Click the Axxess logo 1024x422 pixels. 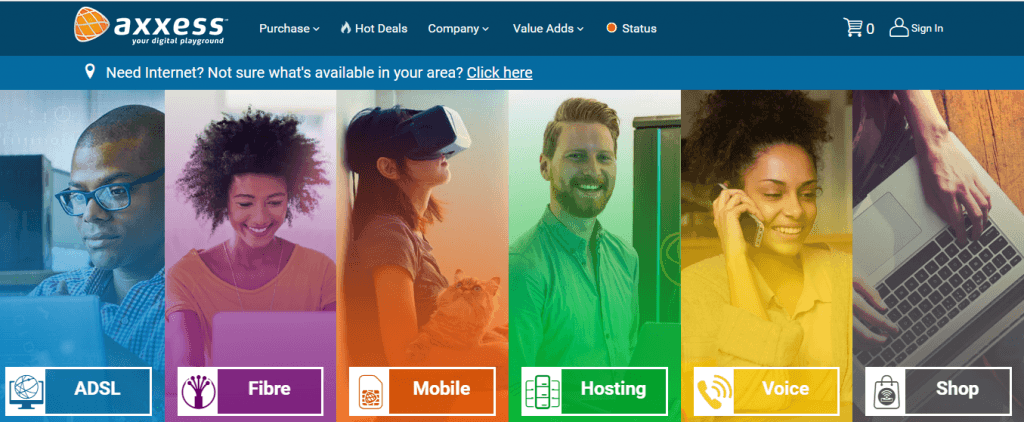[151, 25]
